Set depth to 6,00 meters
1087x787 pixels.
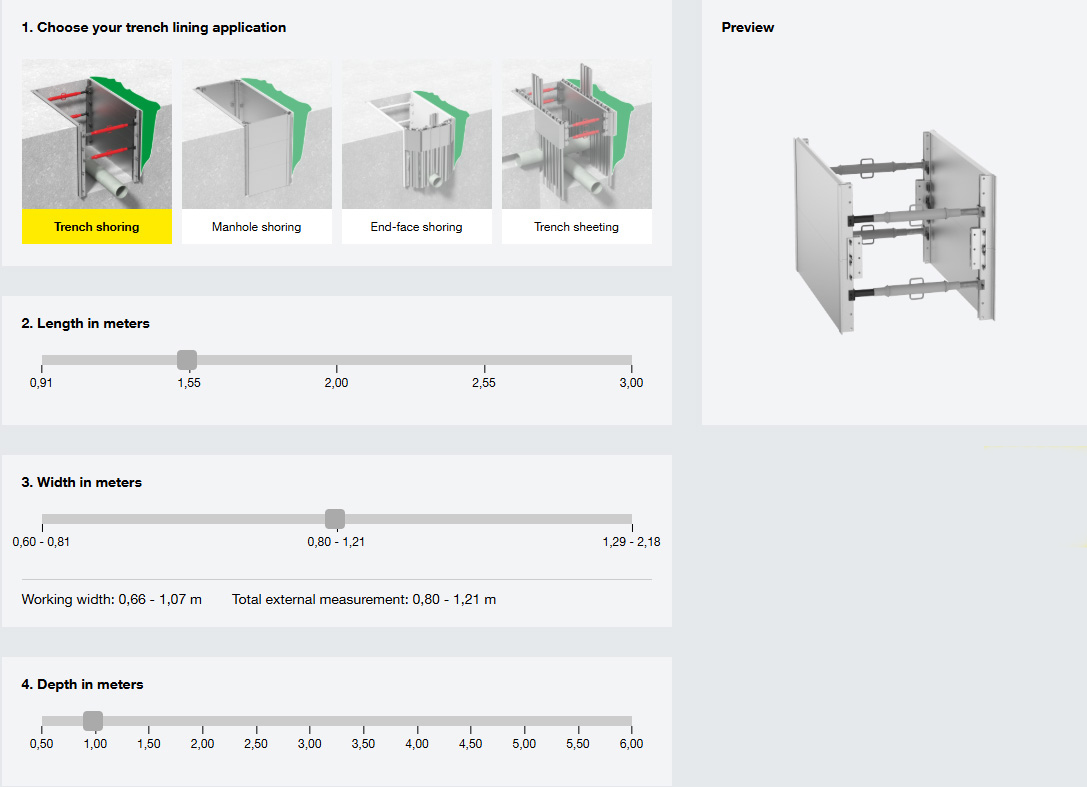click(631, 721)
